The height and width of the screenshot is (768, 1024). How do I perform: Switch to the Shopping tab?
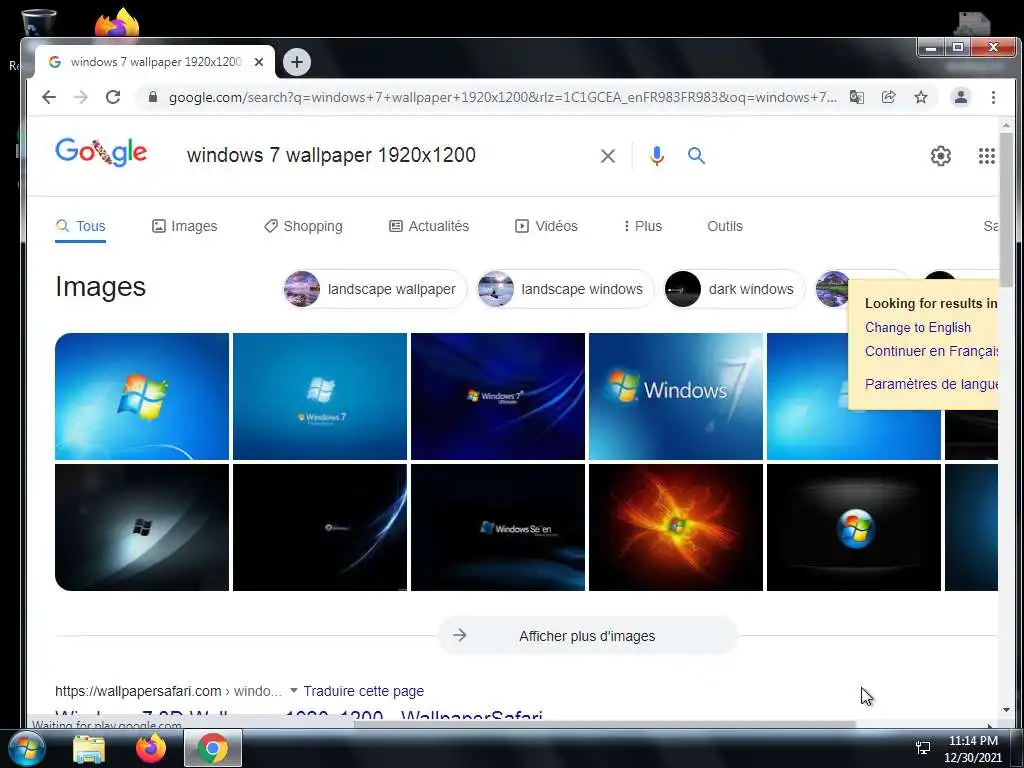[x=303, y=226]
